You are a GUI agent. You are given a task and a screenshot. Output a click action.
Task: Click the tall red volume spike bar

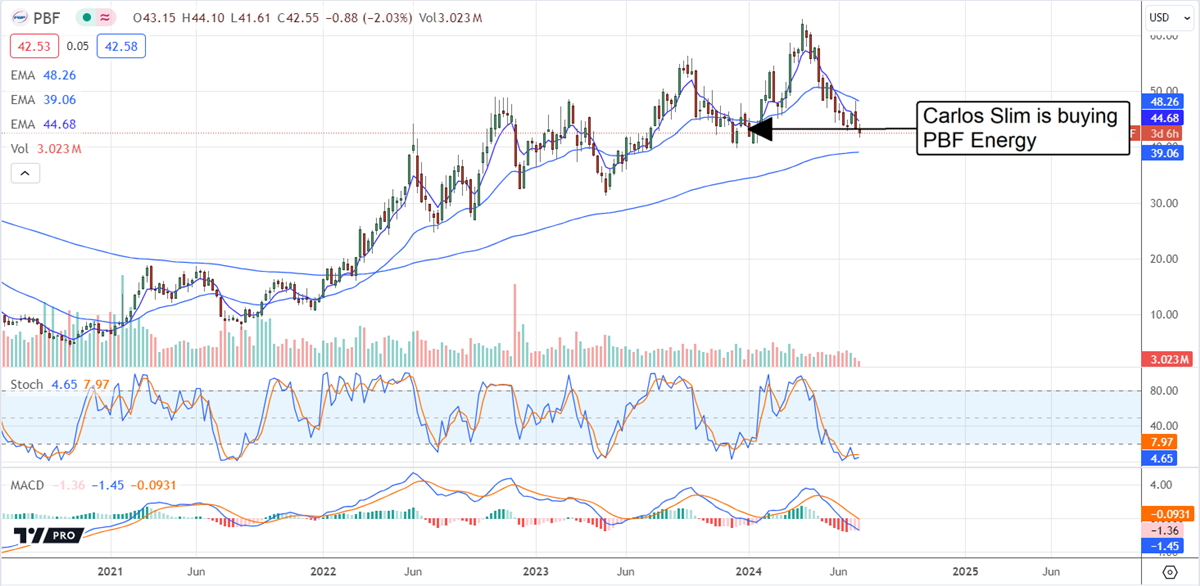[x=515, y=326]
